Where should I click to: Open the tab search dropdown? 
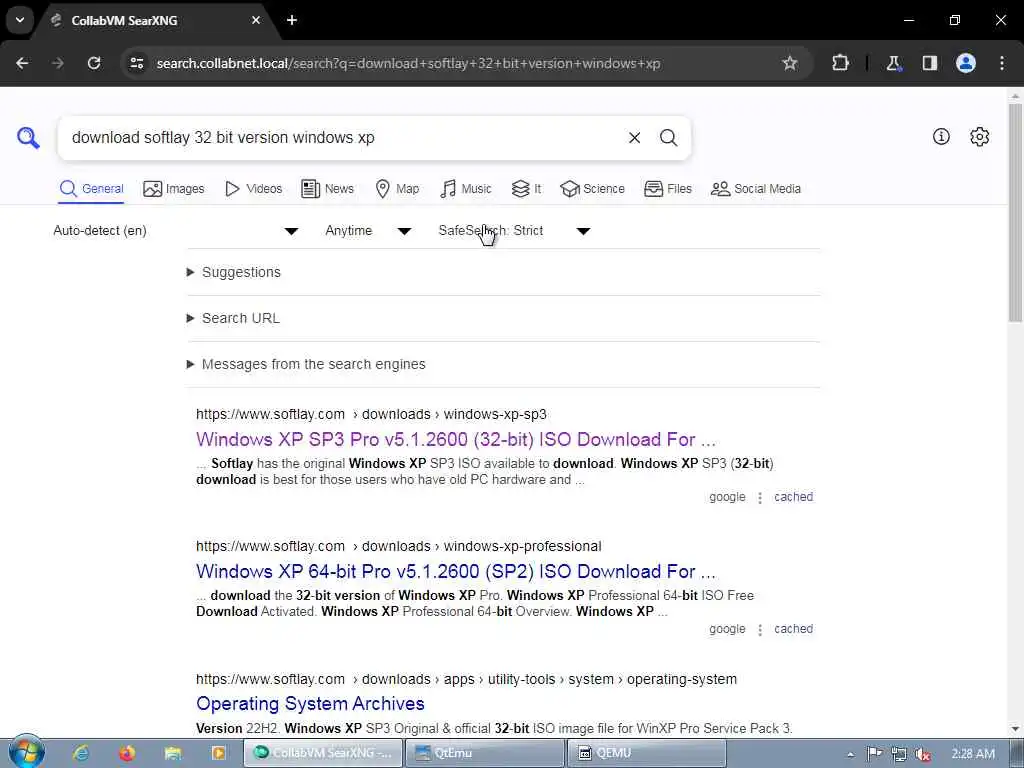20,20
